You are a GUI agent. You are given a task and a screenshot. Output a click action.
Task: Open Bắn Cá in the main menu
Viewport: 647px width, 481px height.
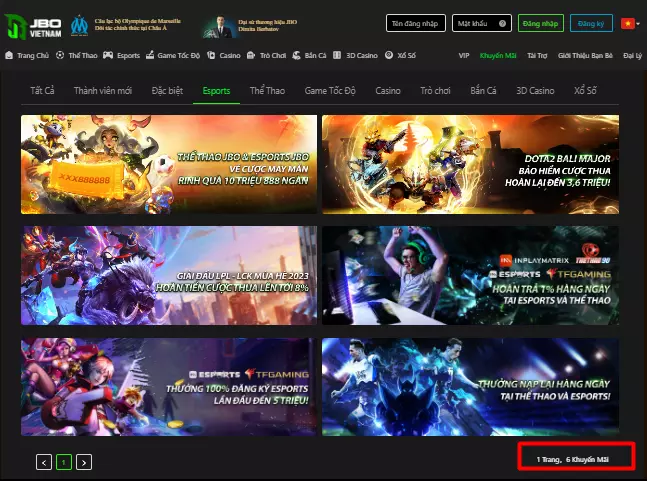click(315, 55)
